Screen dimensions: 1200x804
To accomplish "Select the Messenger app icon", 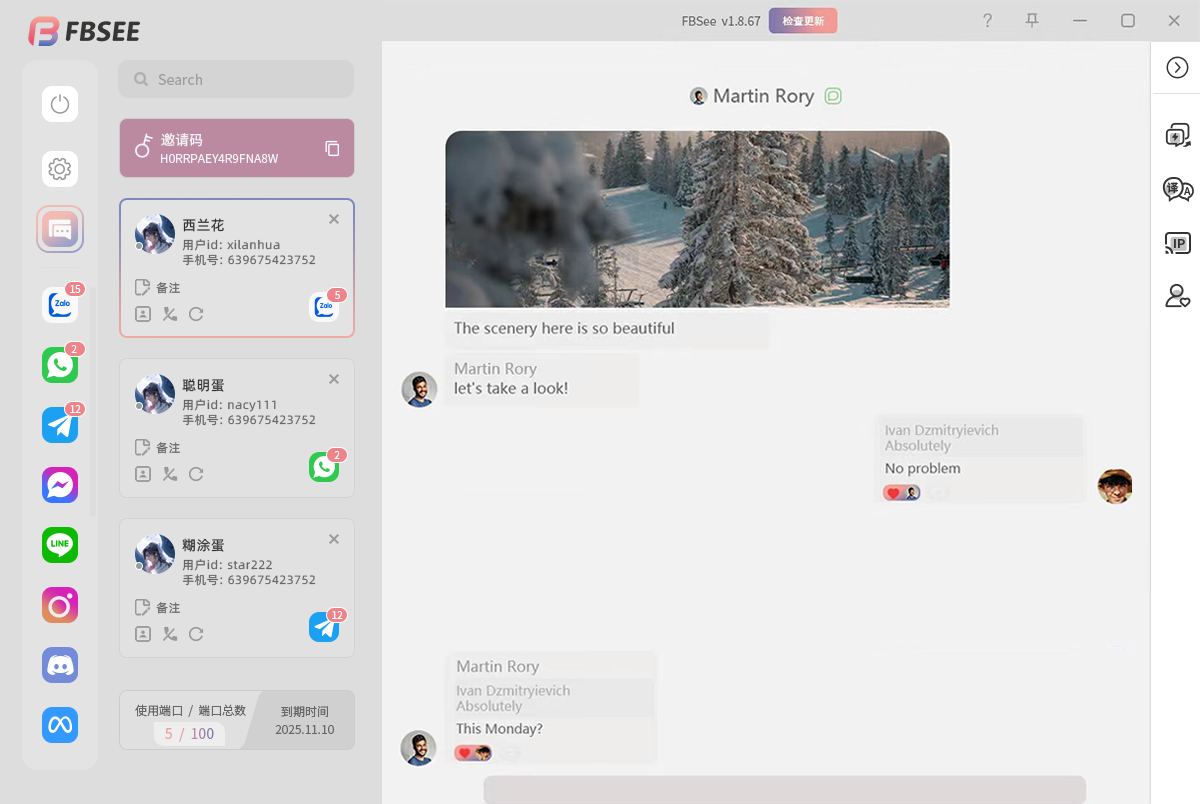I will coord(60,485).
